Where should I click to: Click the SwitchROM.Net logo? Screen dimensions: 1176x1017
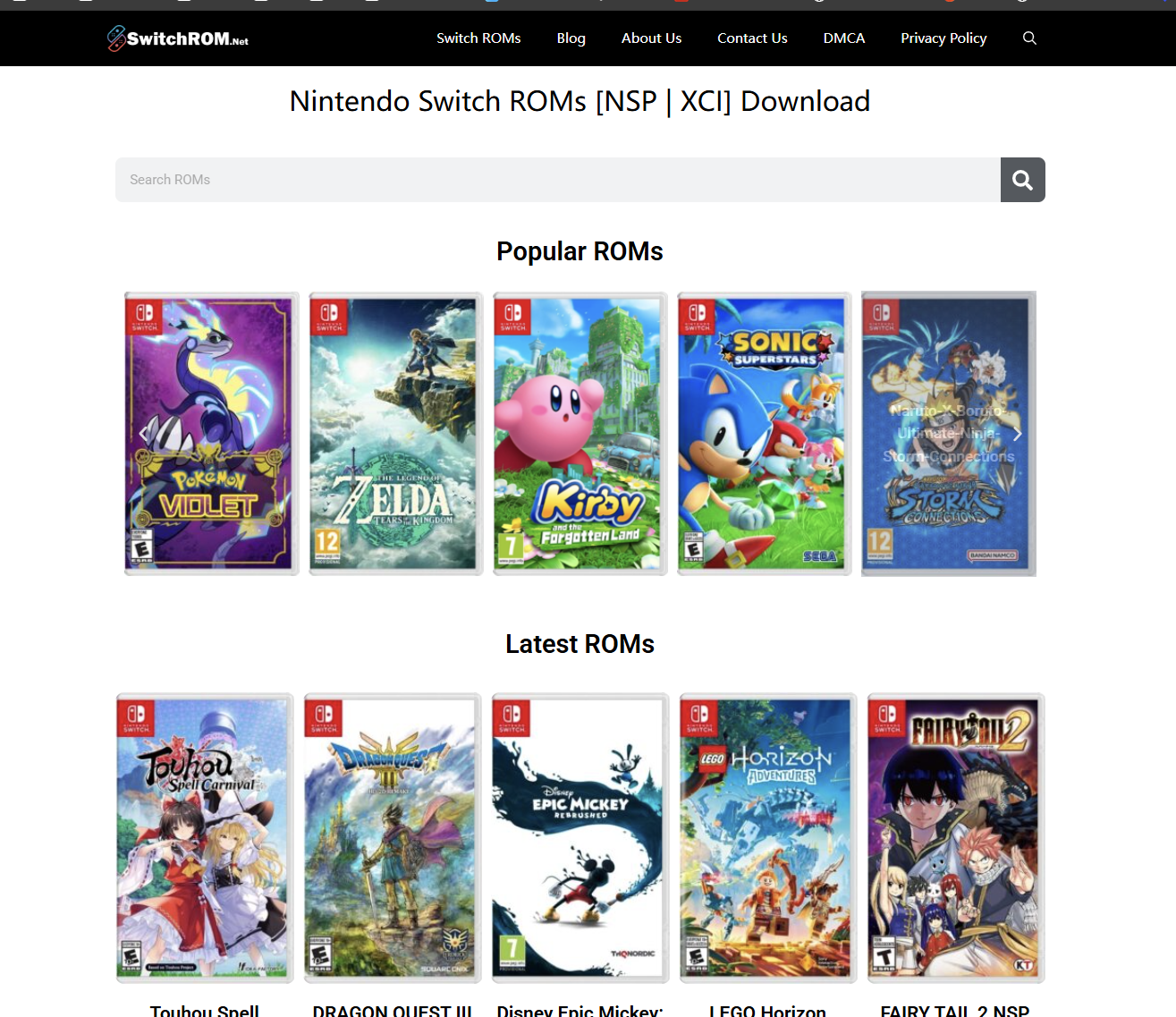tap(178, 38)
